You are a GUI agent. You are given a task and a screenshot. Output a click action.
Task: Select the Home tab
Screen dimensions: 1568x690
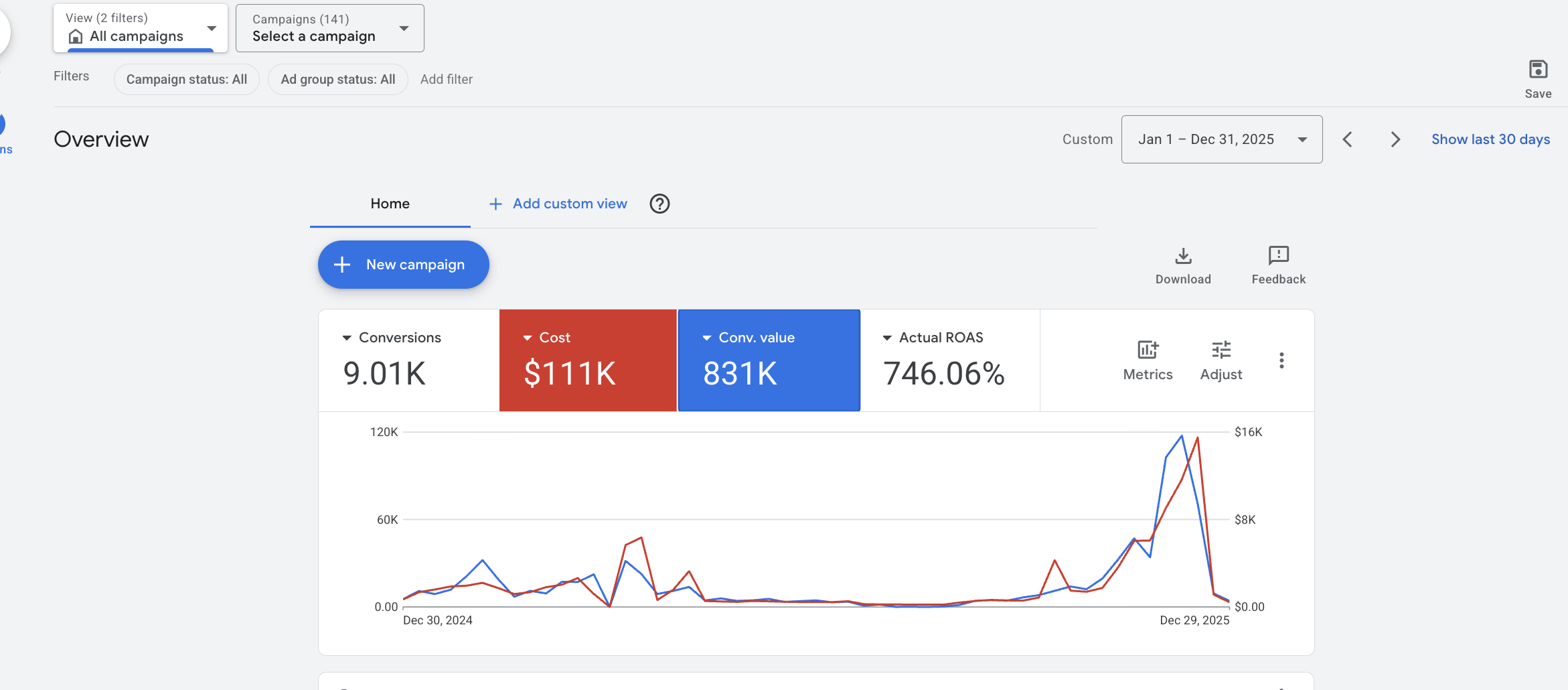tap(390, 204)
